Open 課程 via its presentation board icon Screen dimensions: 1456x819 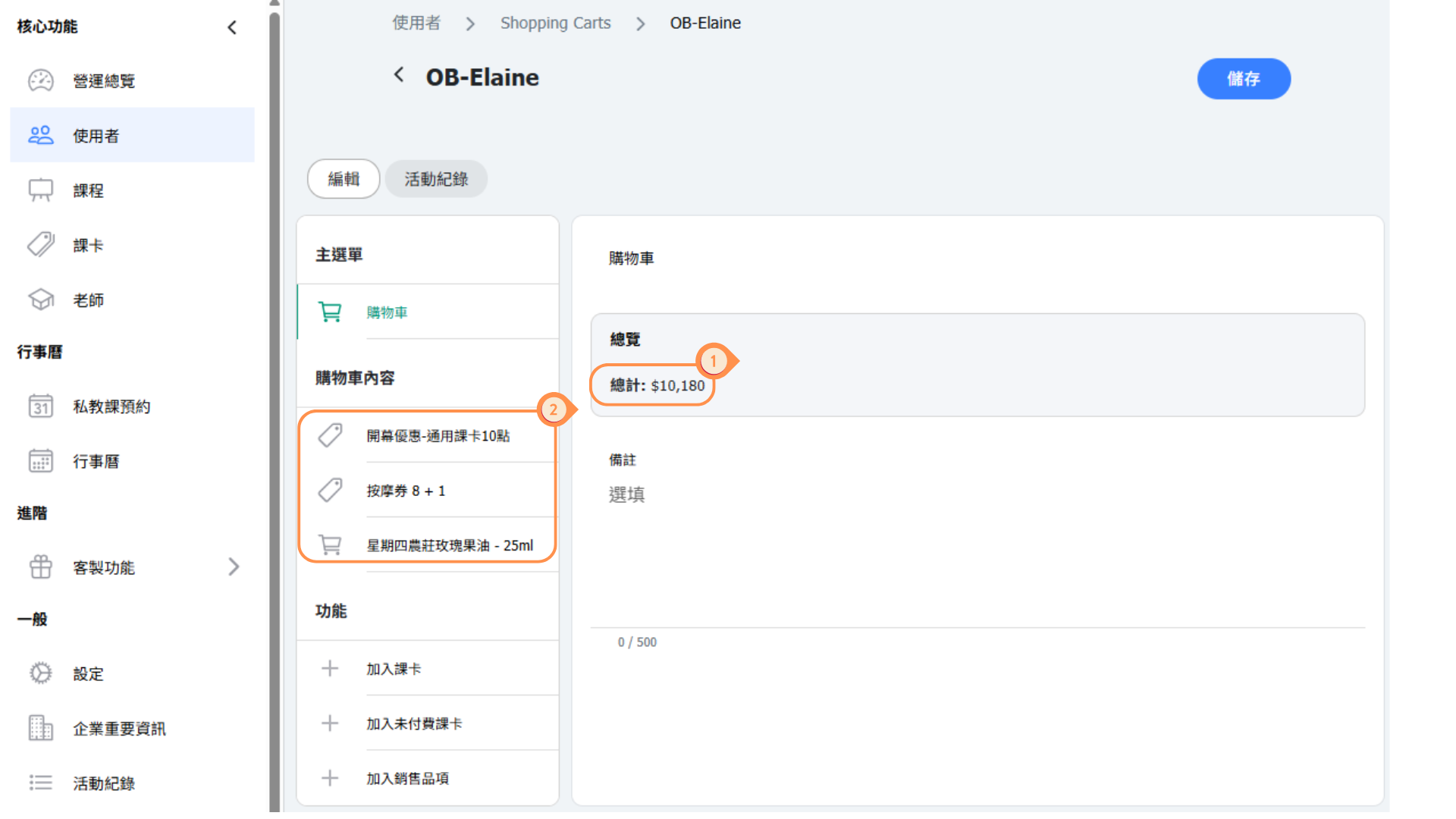click(x=41, y=190)
